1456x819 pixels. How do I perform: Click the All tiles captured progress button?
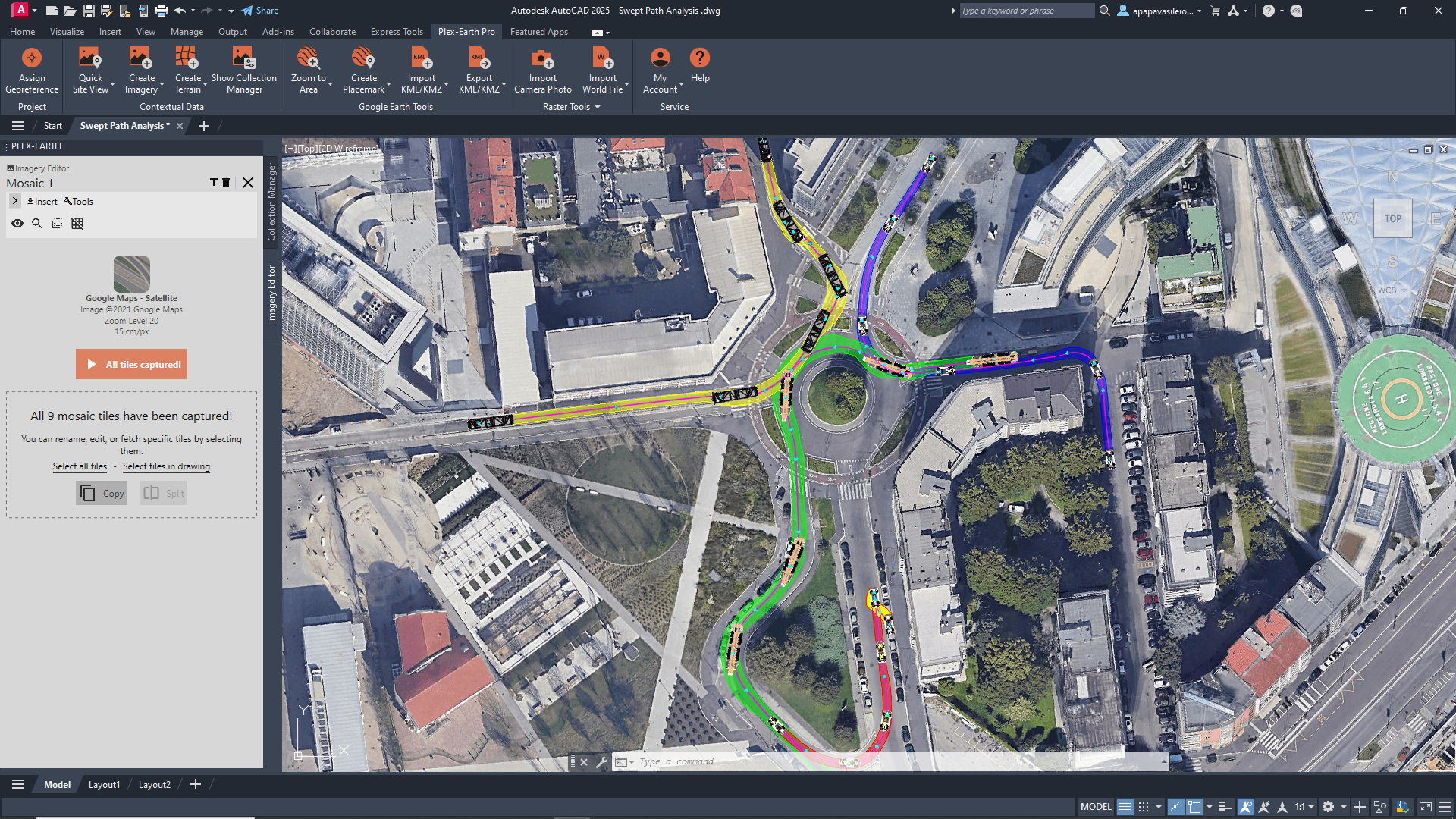(131, 363)
